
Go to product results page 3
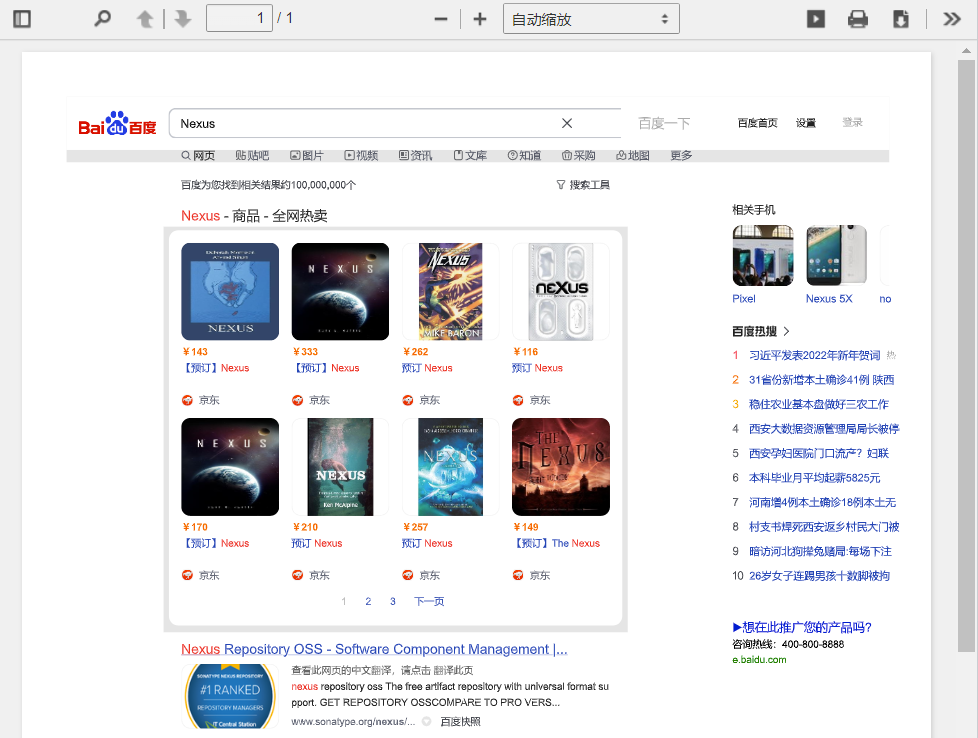[392, 601]
